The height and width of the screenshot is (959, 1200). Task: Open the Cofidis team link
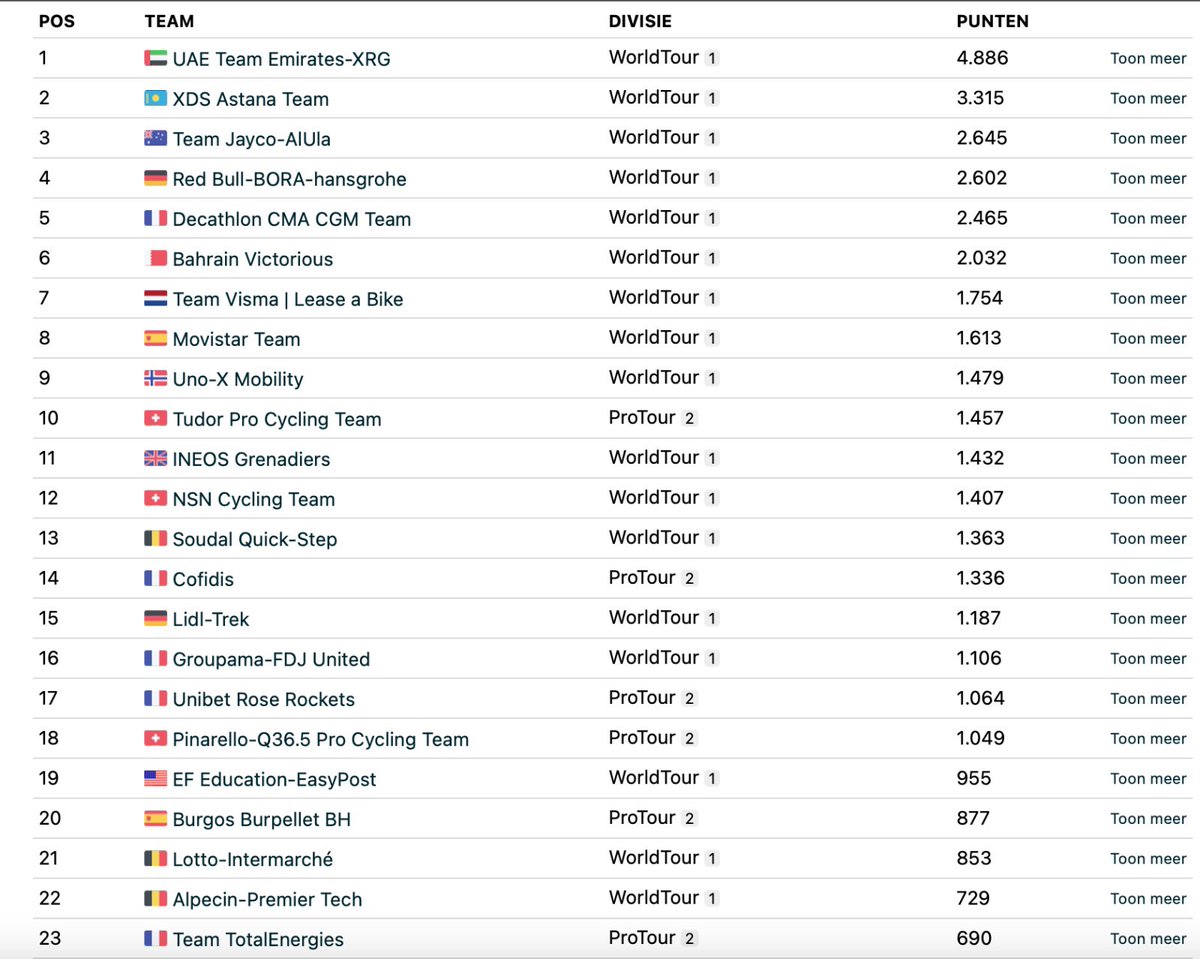[203, 579]
